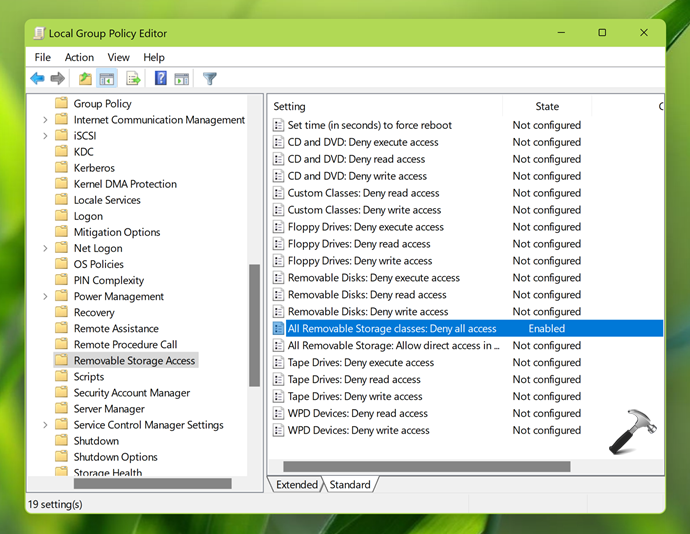Click the Back arrow toolbar icon
The height and width of the screenshot is (534, 690).
(37, 78)
